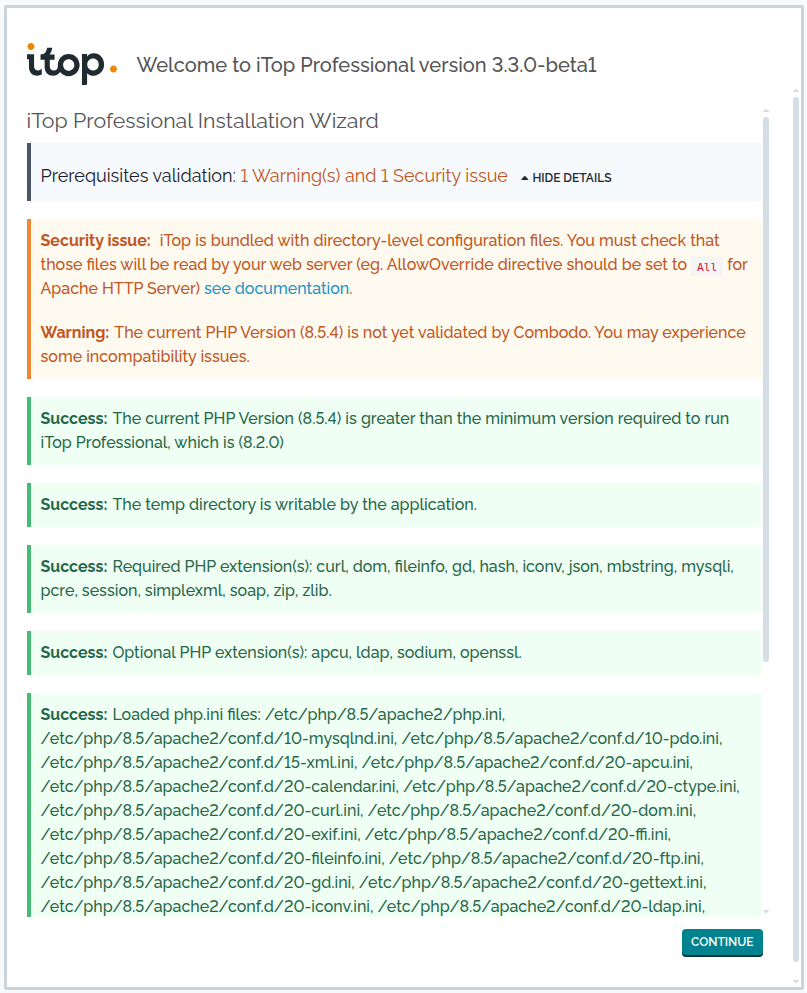807x993 pixels.
Task: Click the "Loaded php.ini files" text
Action: pyautogui.click(x=186, y=714)
